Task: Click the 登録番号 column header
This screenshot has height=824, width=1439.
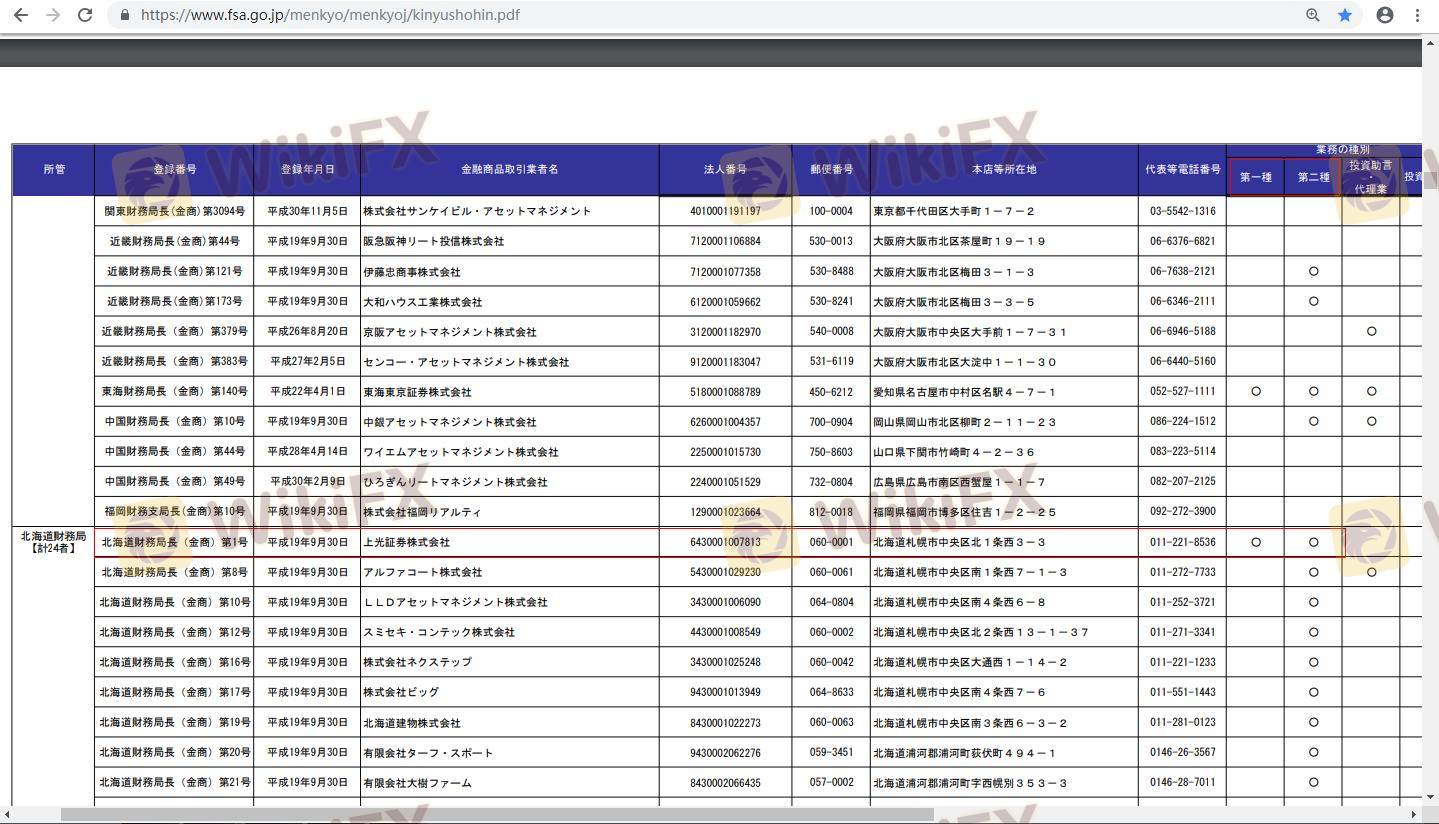Action: pos(174,170)
